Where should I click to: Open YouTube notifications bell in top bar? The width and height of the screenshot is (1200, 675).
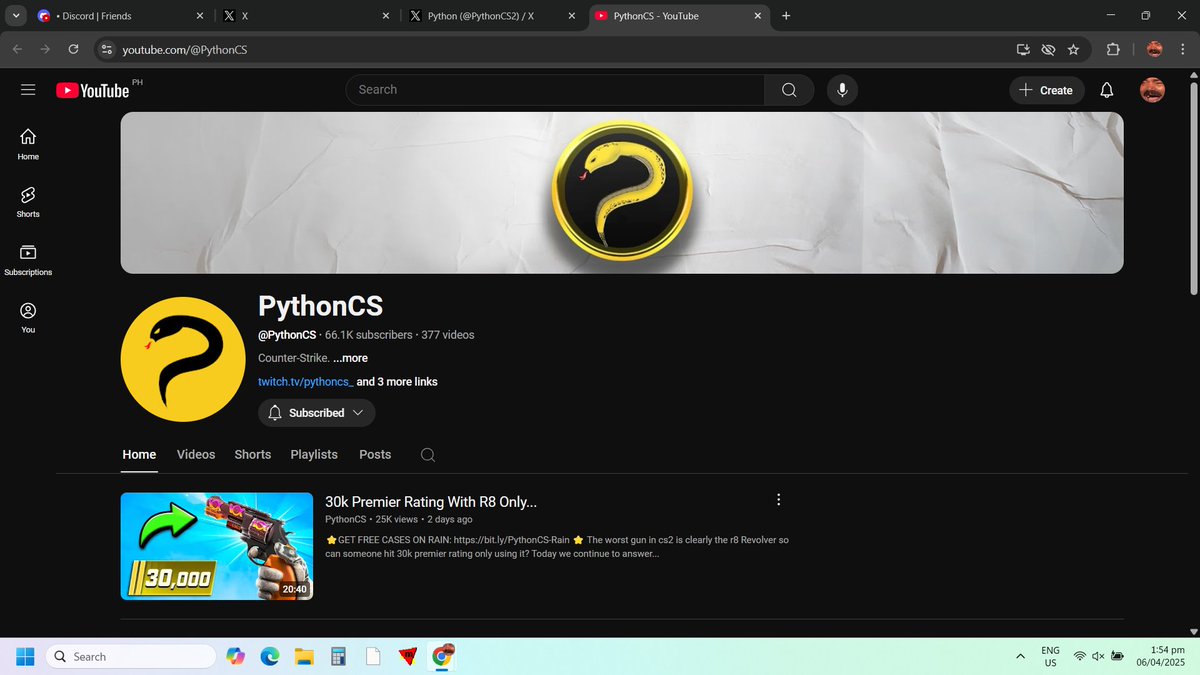[x=1106, y=90]
